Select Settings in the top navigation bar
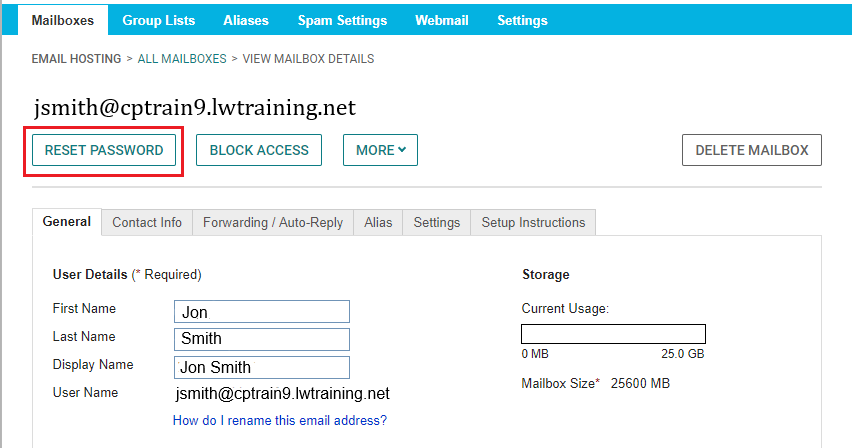The width and height of the screenshot is (852, 448). click(x=522, y=20)
